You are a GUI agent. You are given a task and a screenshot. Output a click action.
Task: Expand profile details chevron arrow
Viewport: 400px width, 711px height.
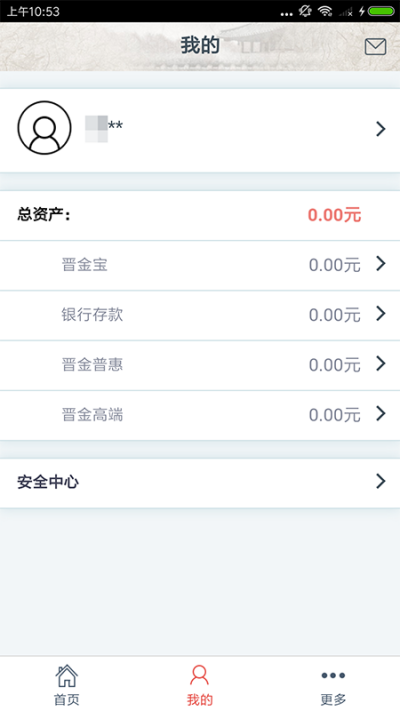point(380,129)
